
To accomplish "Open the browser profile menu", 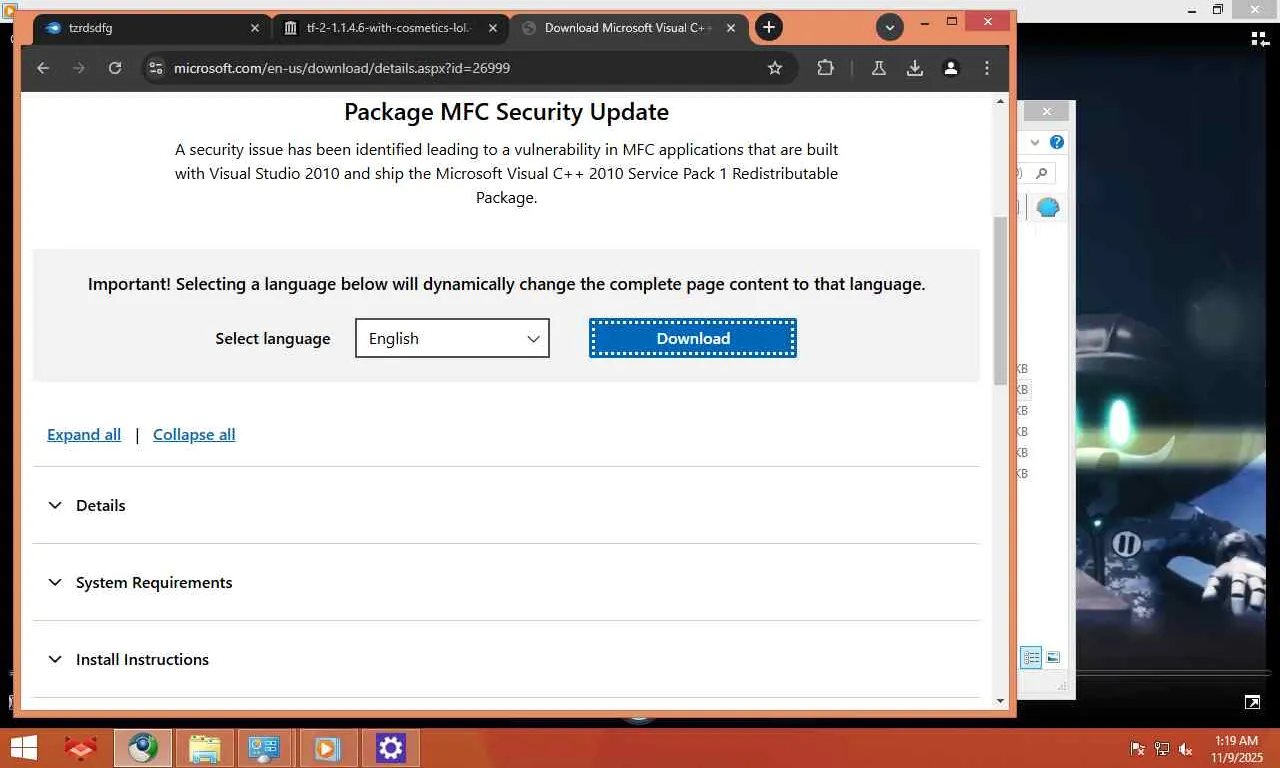I will [951, 68].
